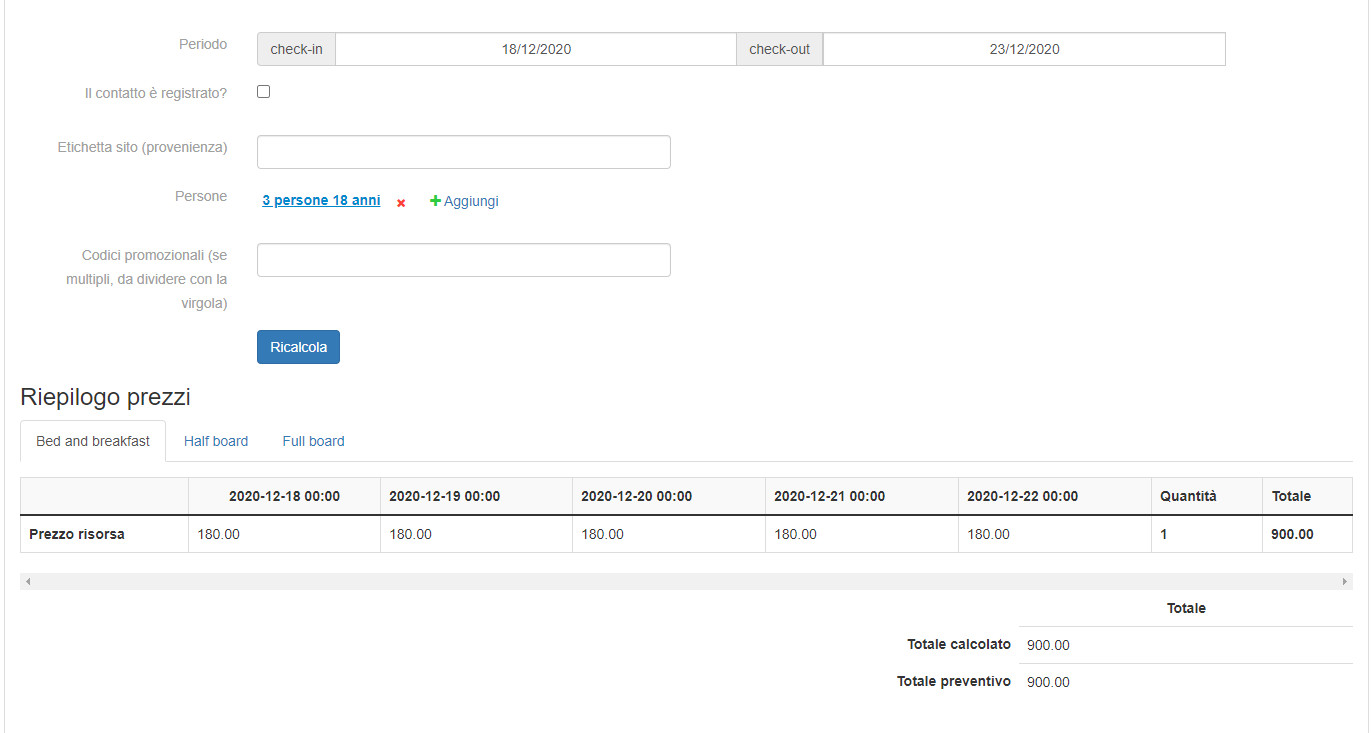
Task: Switch to the Half board tab
Action: tap(216, 441)
